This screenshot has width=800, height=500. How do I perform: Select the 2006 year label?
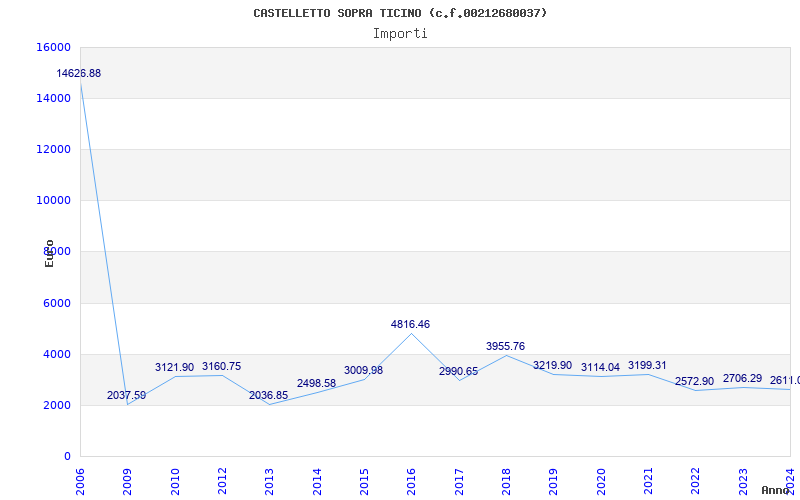[80, 481]
